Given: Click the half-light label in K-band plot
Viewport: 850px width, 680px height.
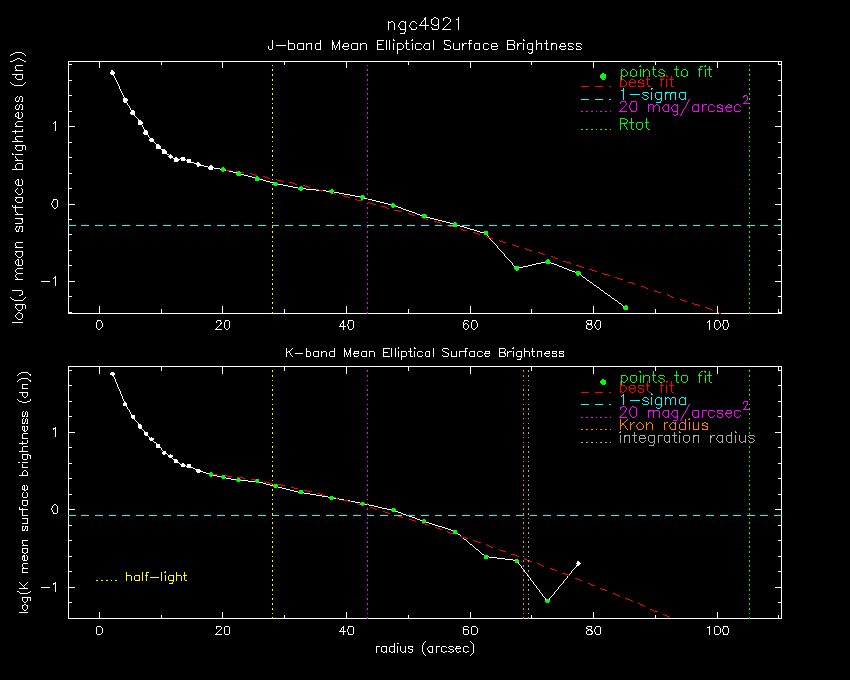Looking at the screenshot, I should 156,577.
